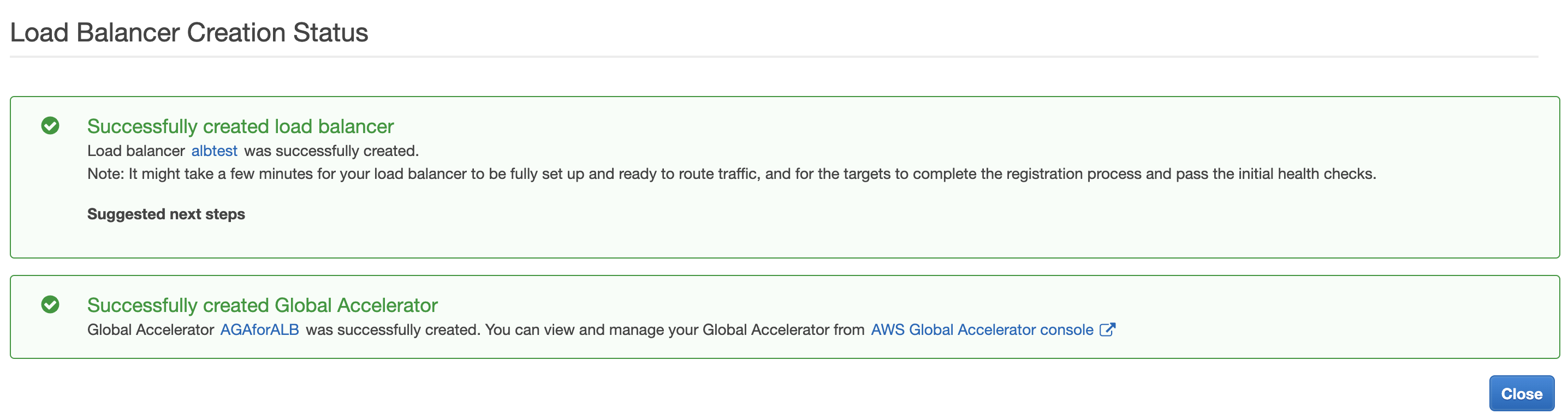The height and width of the screenshot is (420, 1568).
Task: Click the 'Global Accelerator' text before AGAforALB
Action: 150,329
